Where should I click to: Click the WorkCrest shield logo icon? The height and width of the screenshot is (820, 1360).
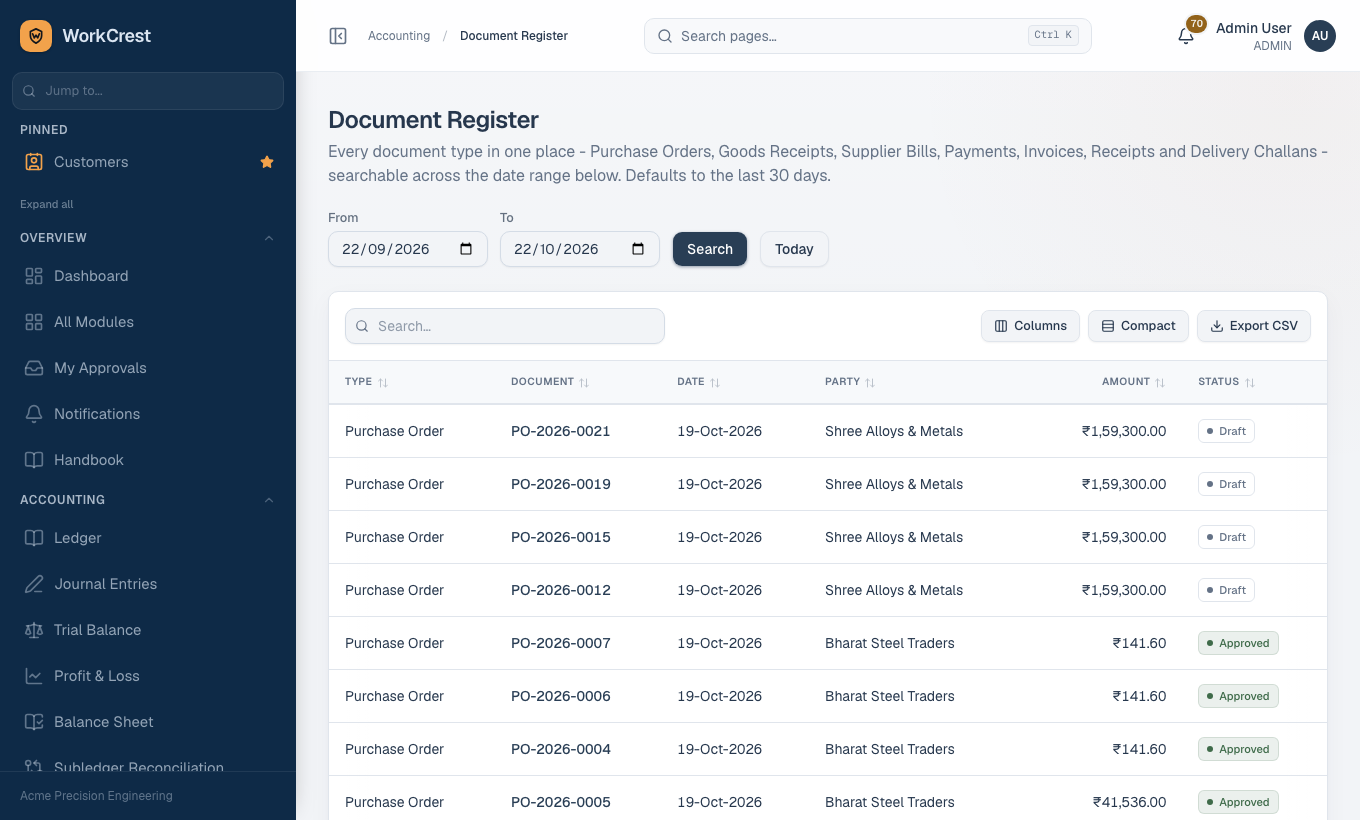pyautogui.click(x=36, y=36)
